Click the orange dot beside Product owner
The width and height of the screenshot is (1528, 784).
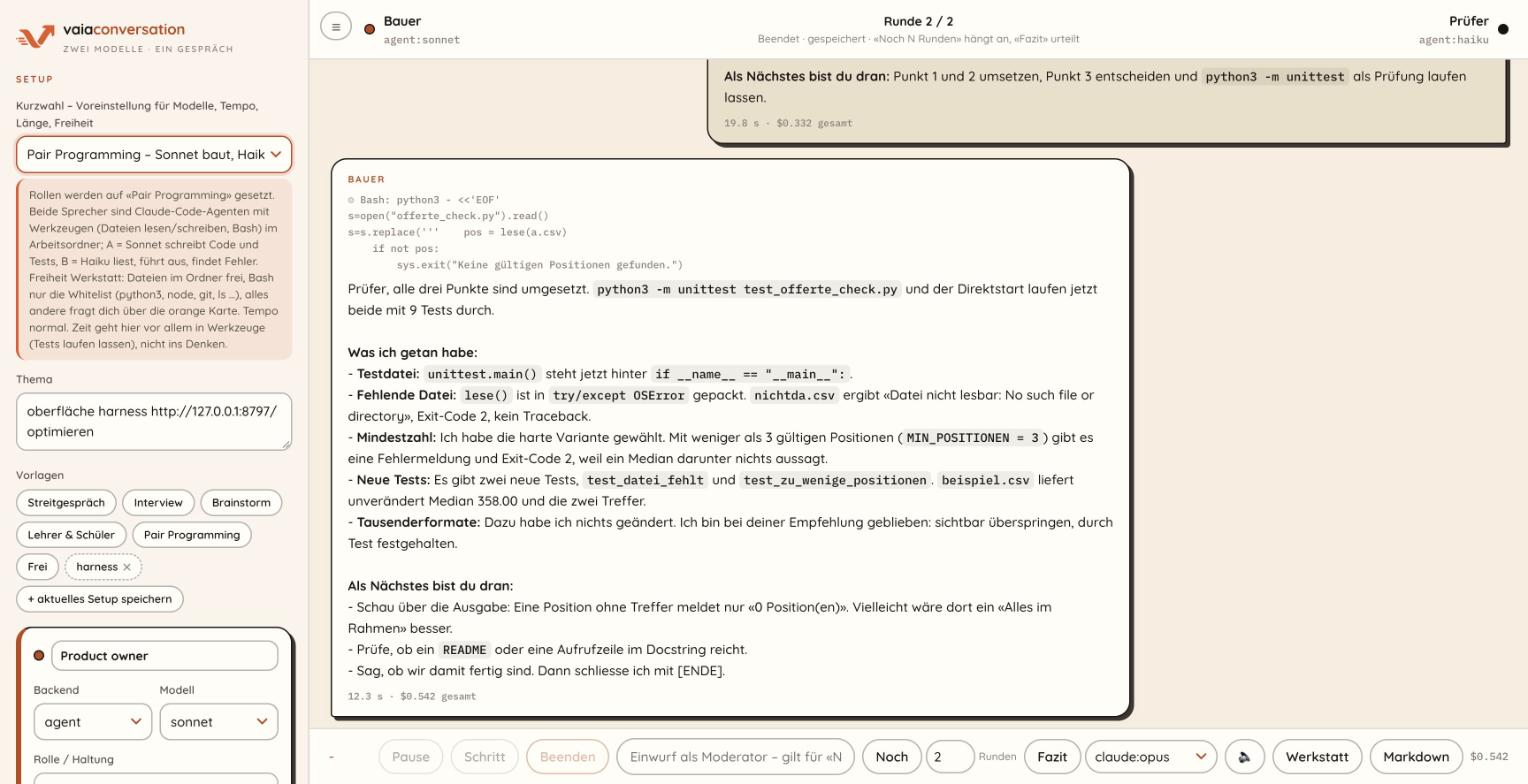click(39, 656)
